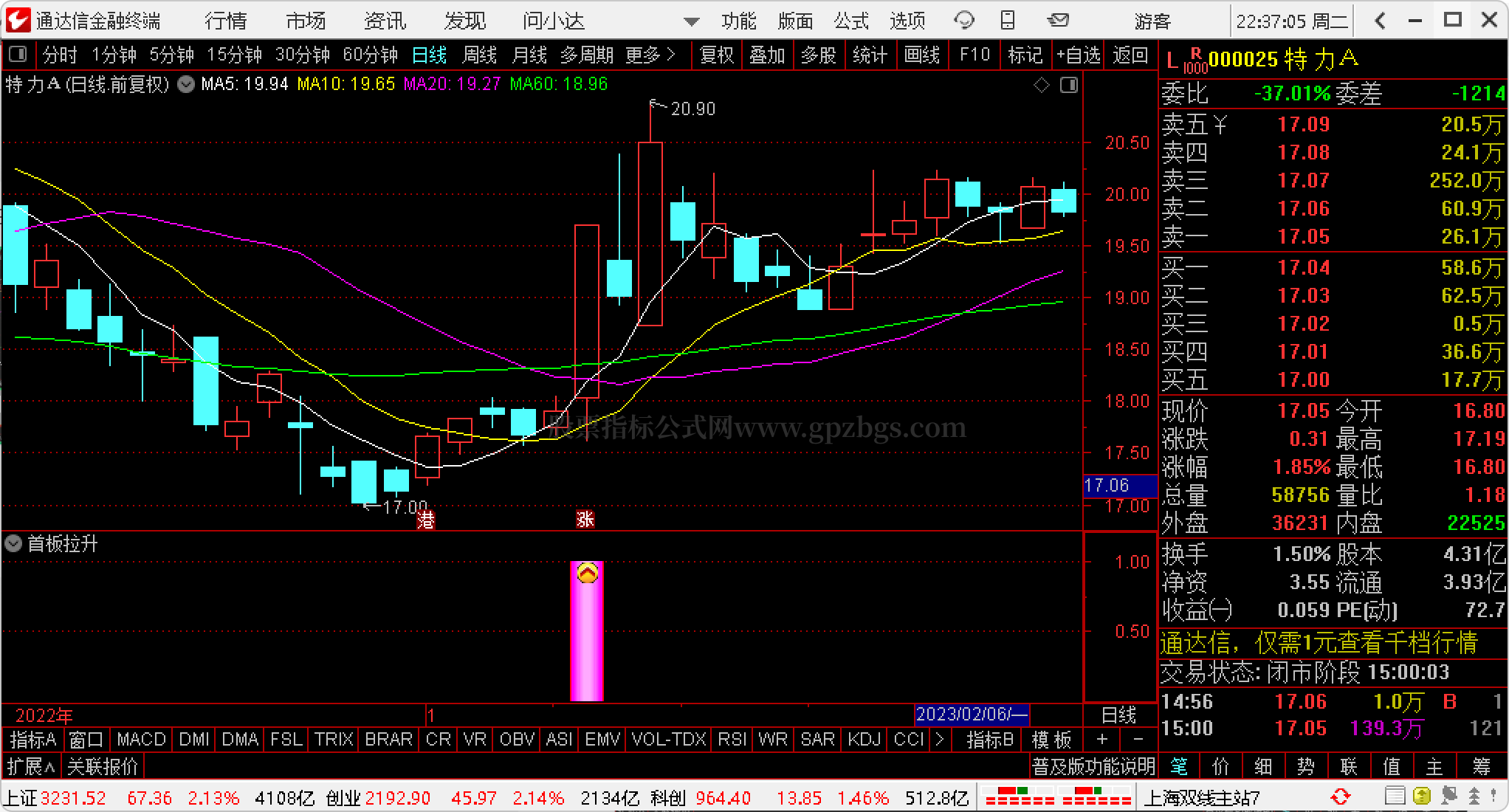Screen dimensions: 1509x812
Task: Click the list window icon in status bar
Action: coord(1394,796)
